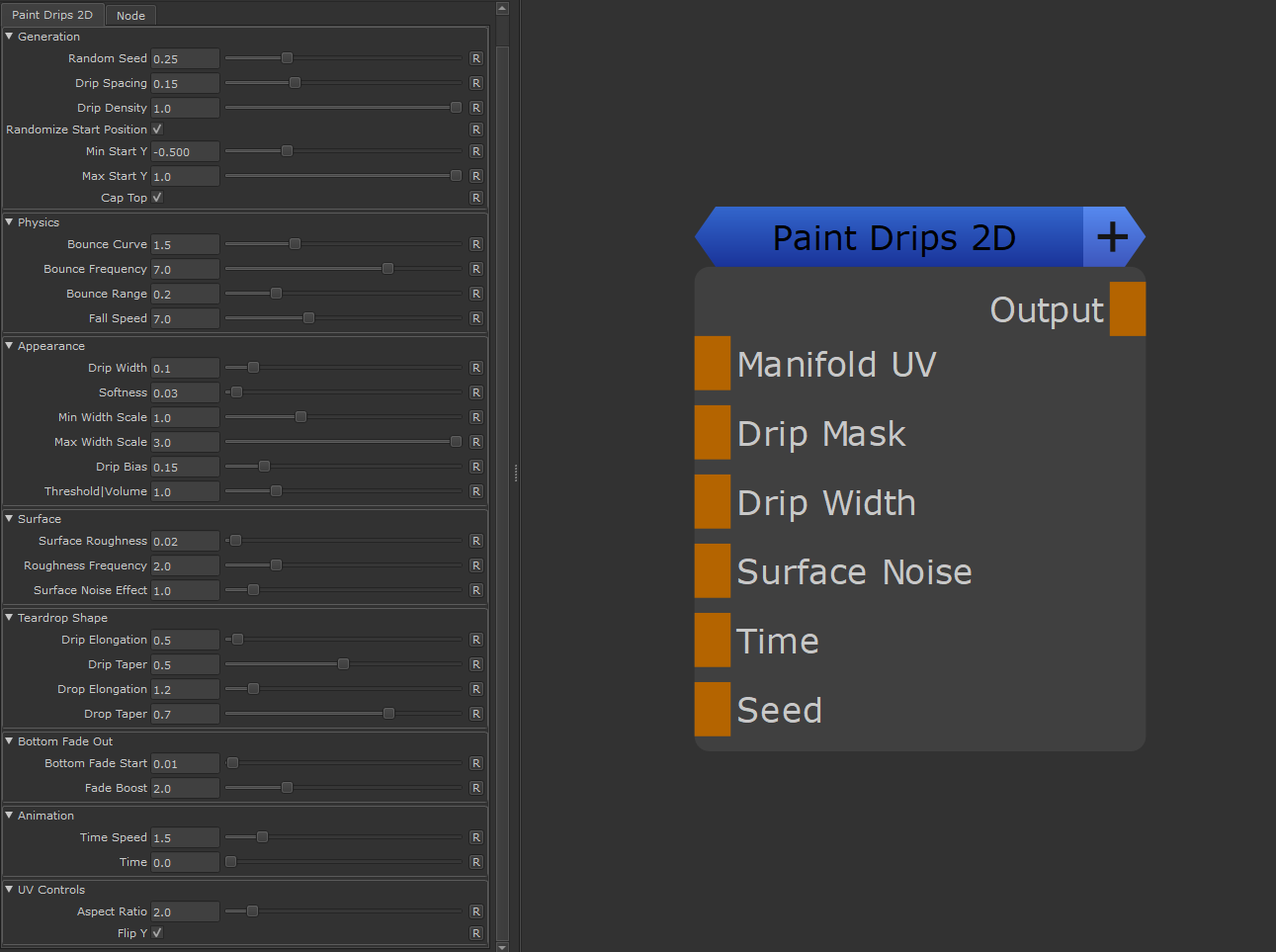Viewport: 1276px width, 952px height.
Task: Select the Paint Drips 2D tab
Action: pos(52,15)
